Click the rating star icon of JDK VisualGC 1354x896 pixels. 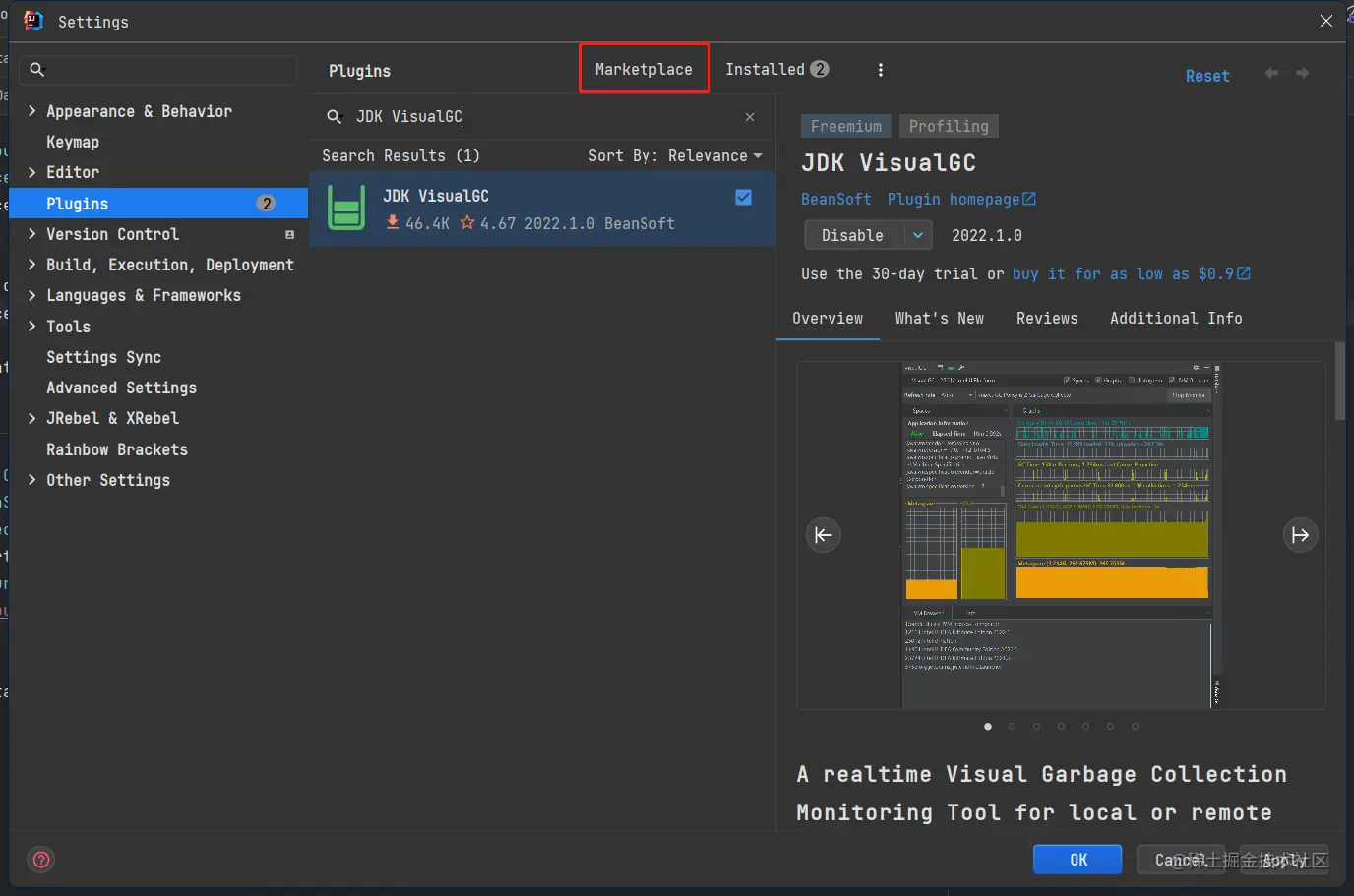click(x=467, y=223)
